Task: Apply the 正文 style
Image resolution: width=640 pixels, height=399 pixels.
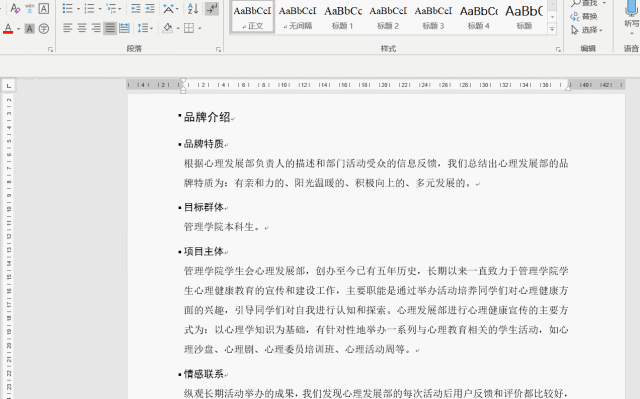Action: click(x=252, y=17)
